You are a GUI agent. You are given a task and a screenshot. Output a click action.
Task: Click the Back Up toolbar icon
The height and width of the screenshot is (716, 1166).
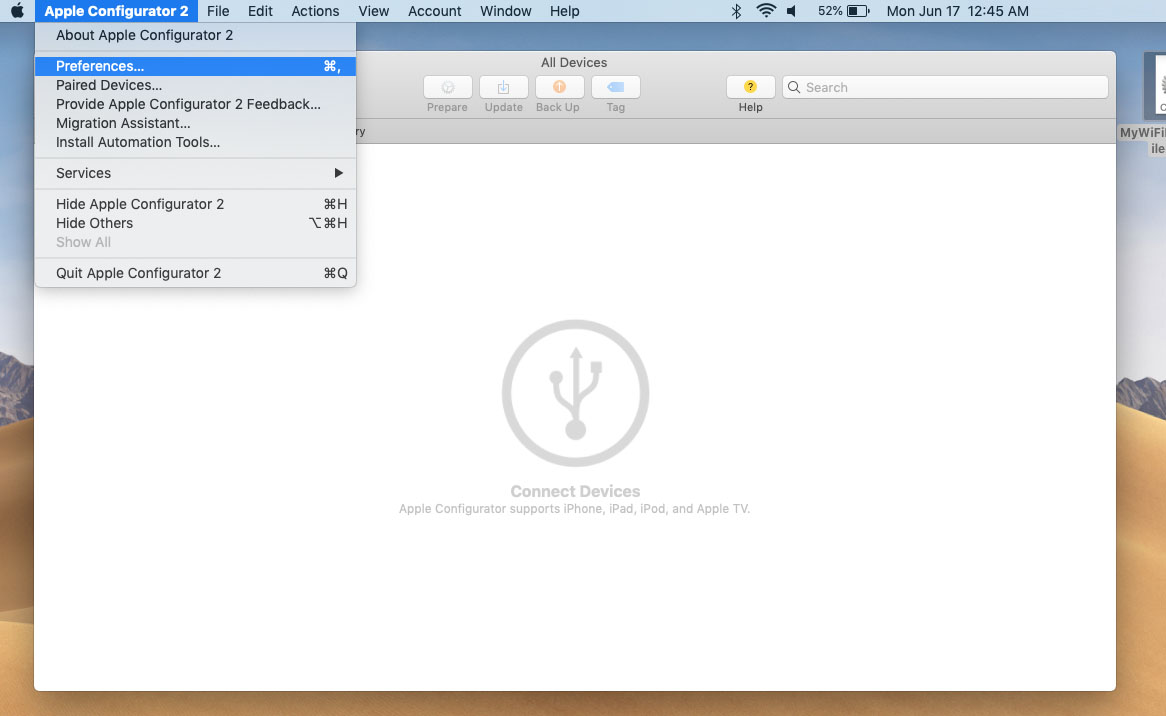click(x=559, y=88)
